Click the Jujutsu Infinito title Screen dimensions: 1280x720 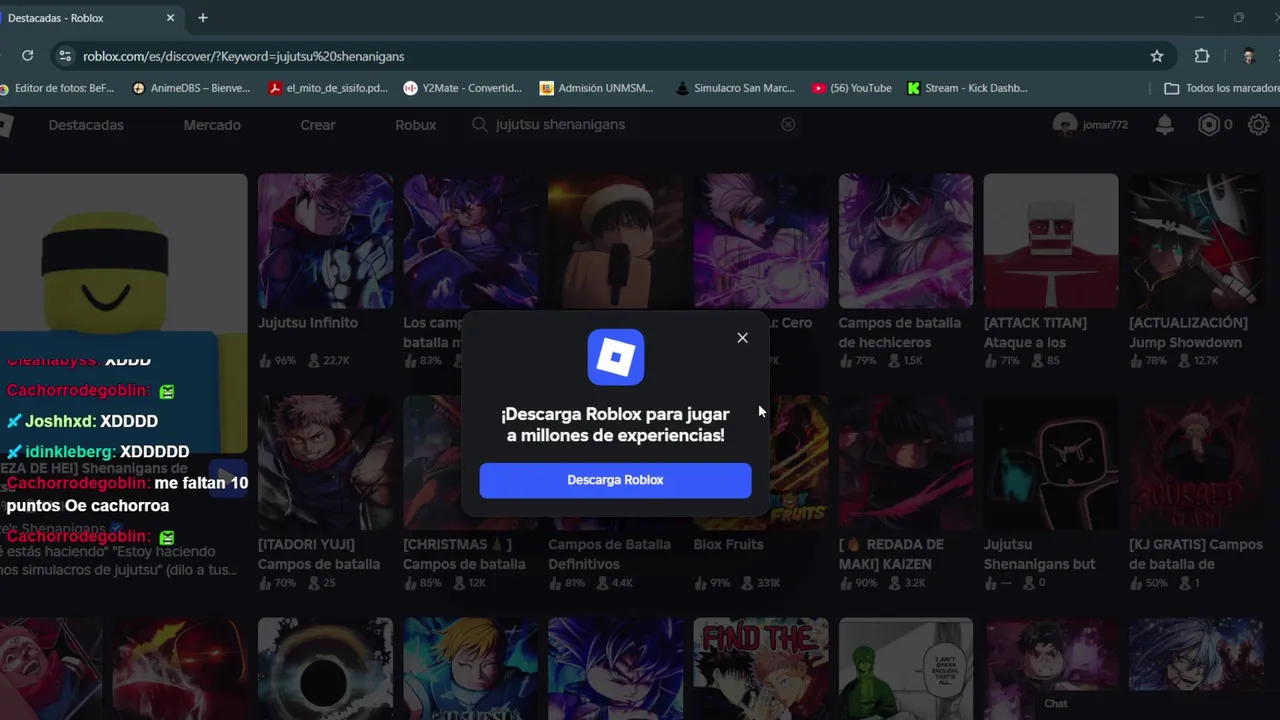click(x=308, y=323)
